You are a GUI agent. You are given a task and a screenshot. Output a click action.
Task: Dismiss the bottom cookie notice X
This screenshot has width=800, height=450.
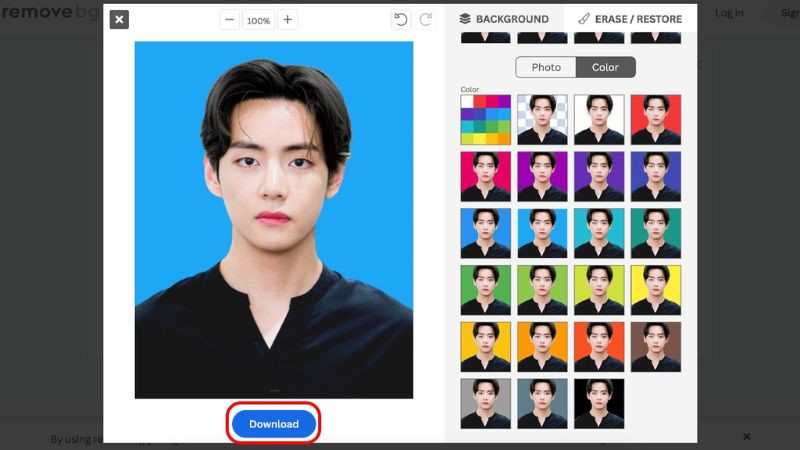tap(746, 437)
